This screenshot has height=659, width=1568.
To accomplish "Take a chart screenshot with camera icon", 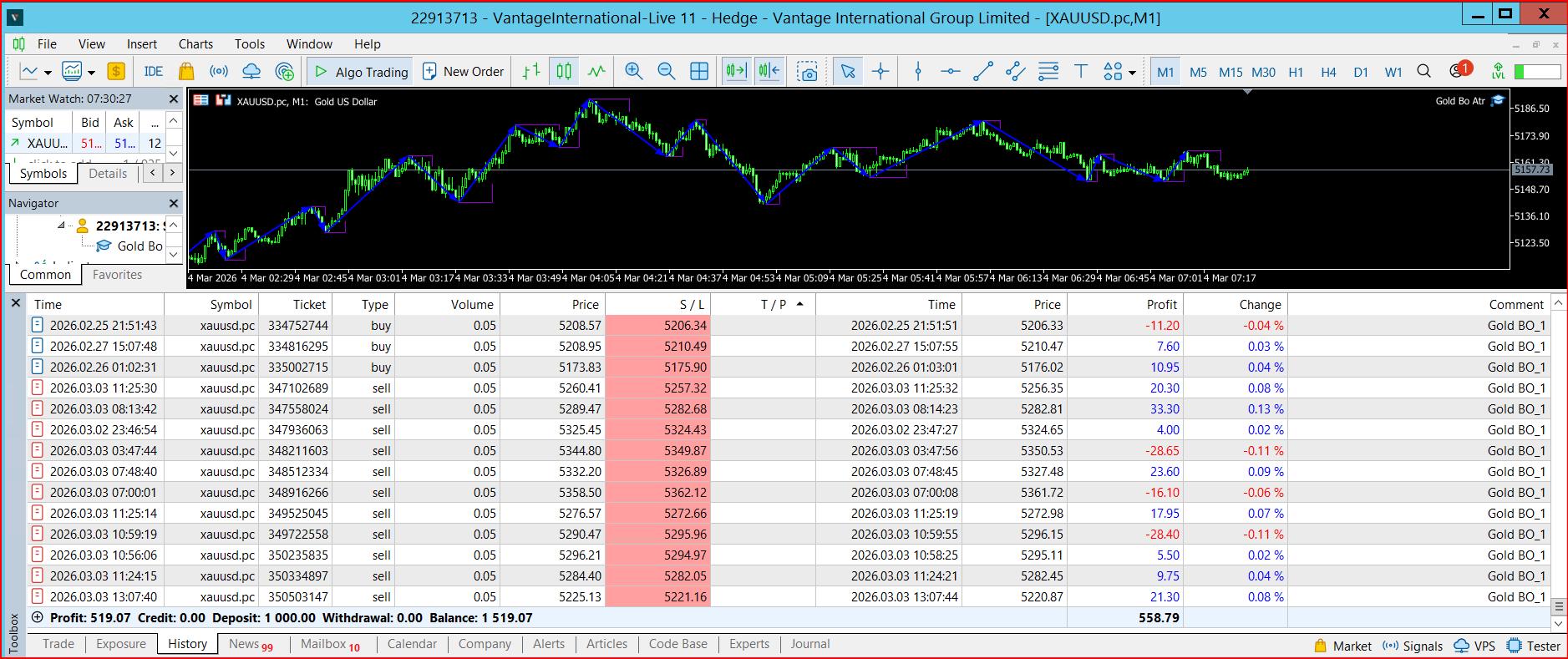I will (x=807, y=72).
